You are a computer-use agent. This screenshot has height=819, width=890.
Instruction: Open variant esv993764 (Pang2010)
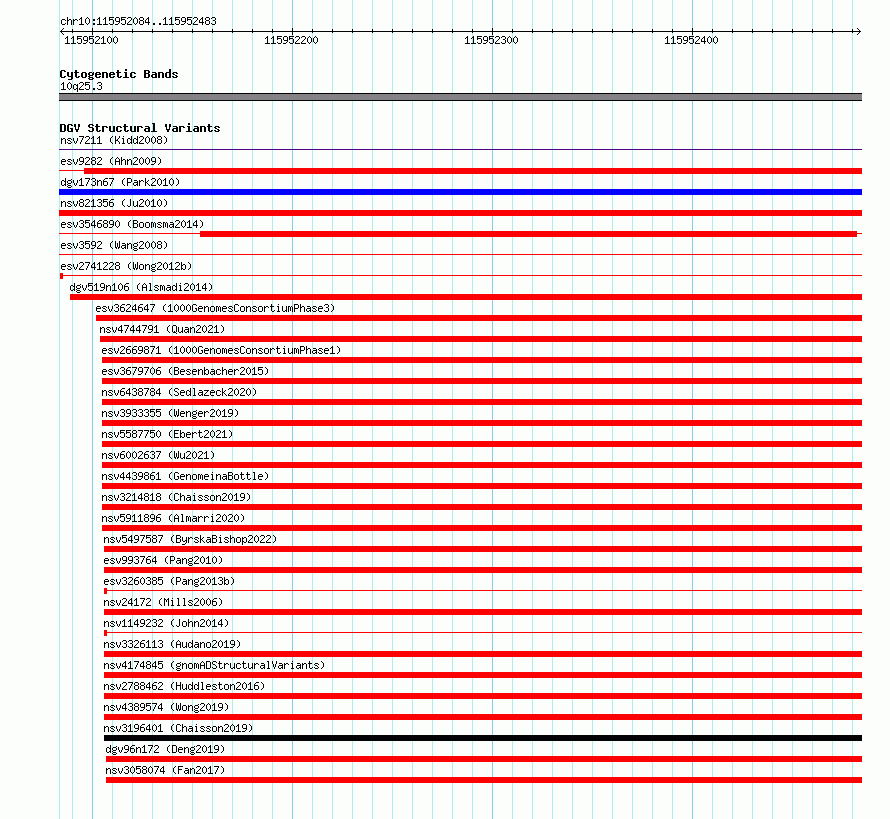(x=163, y=560)
